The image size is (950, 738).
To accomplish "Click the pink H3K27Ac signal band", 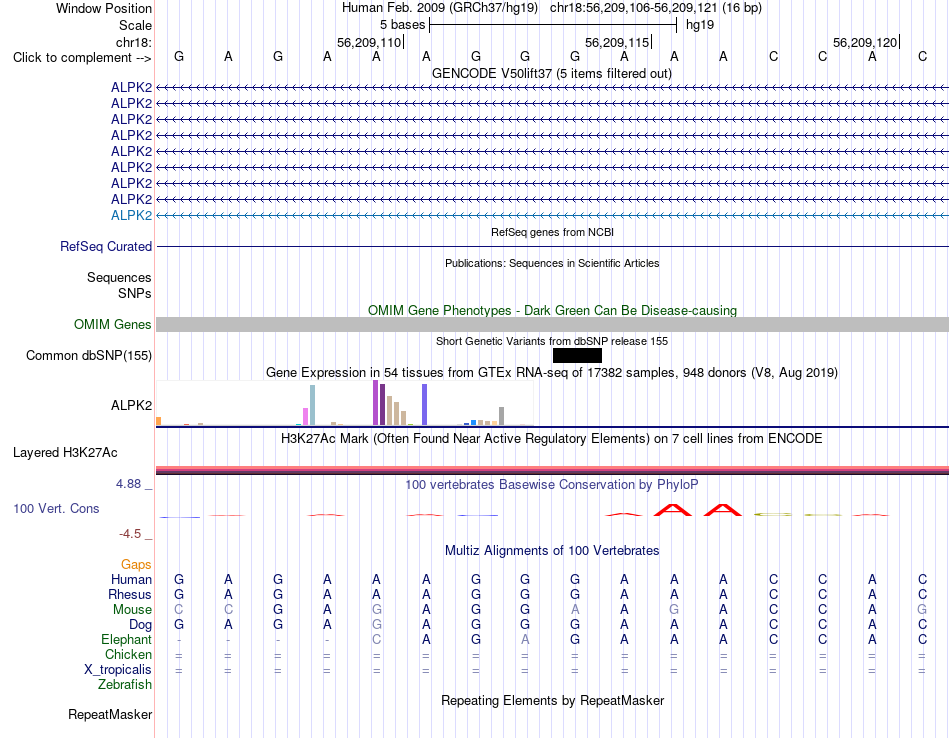I will 552,468.
